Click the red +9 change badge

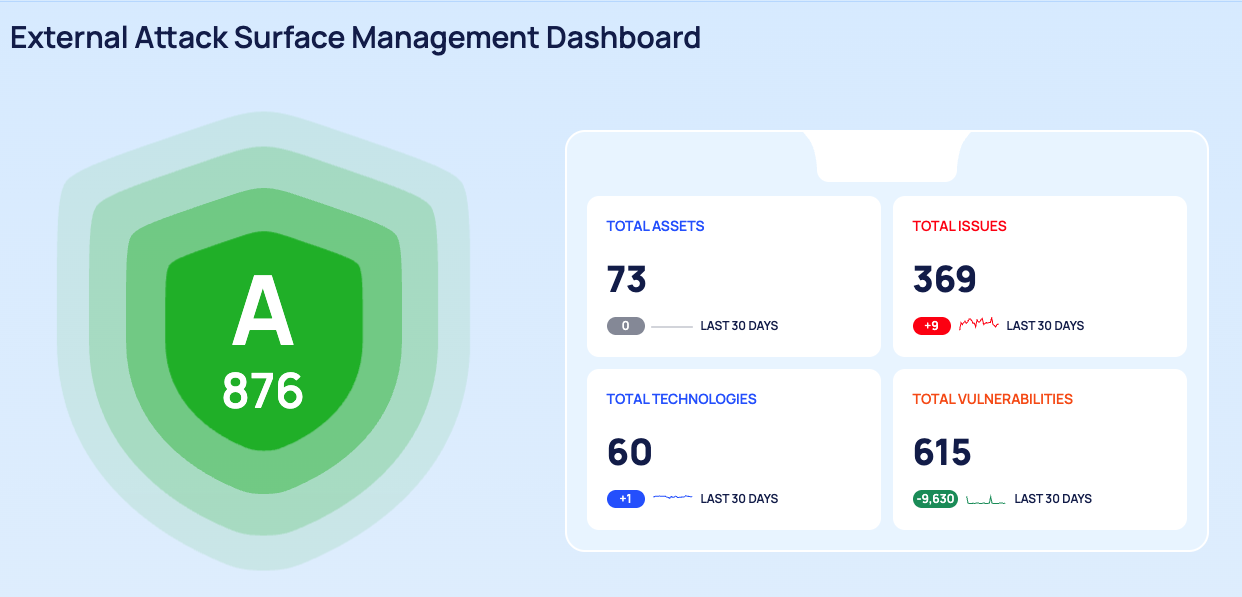[x=932, y=326]
